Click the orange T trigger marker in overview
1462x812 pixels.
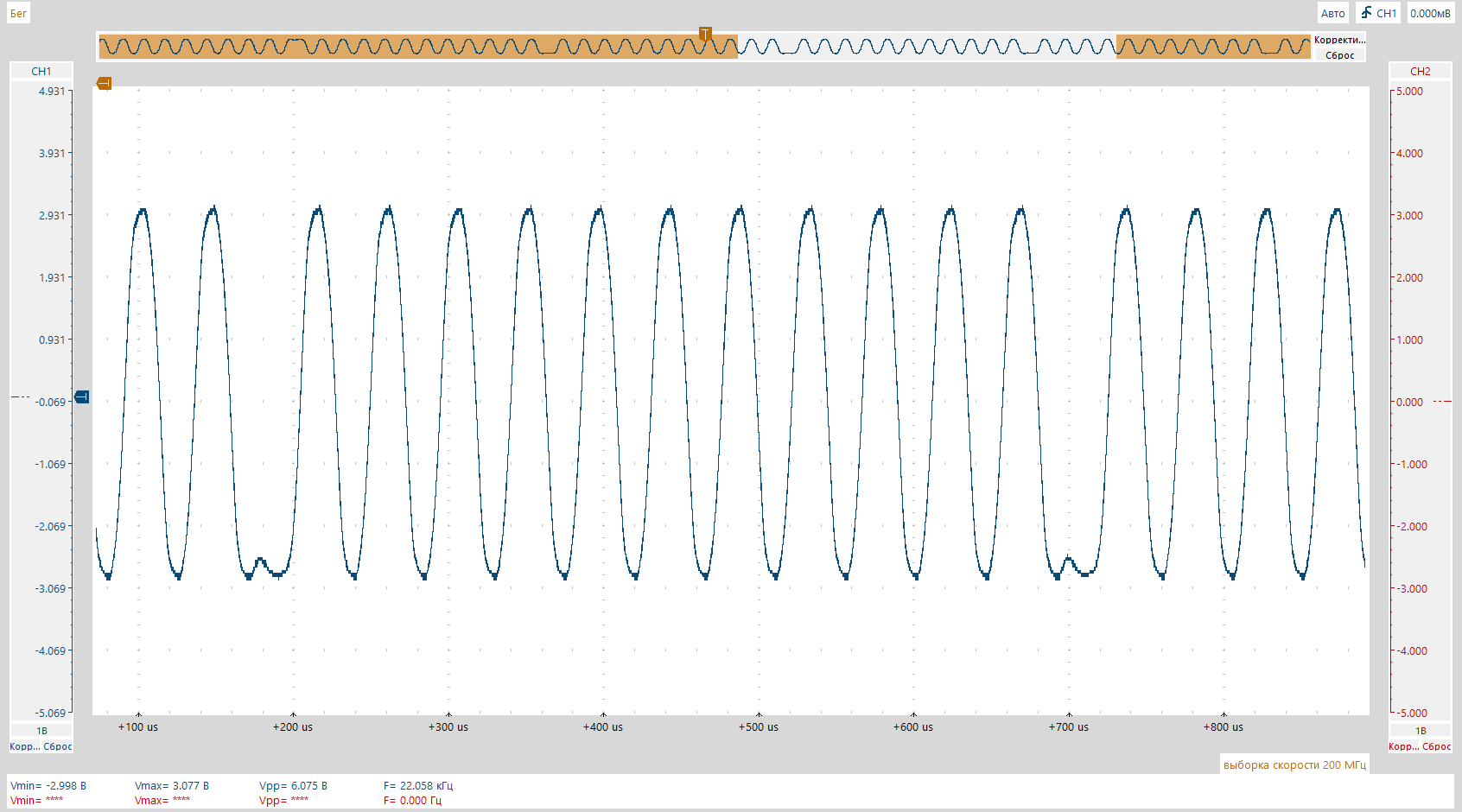coord(705,34)
